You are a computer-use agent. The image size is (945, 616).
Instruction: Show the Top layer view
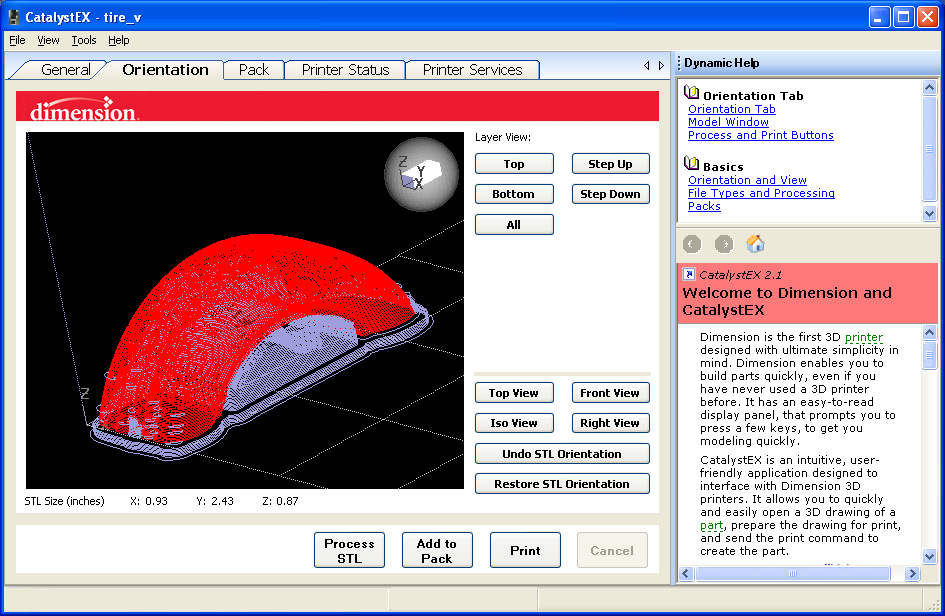click(514, 164)
